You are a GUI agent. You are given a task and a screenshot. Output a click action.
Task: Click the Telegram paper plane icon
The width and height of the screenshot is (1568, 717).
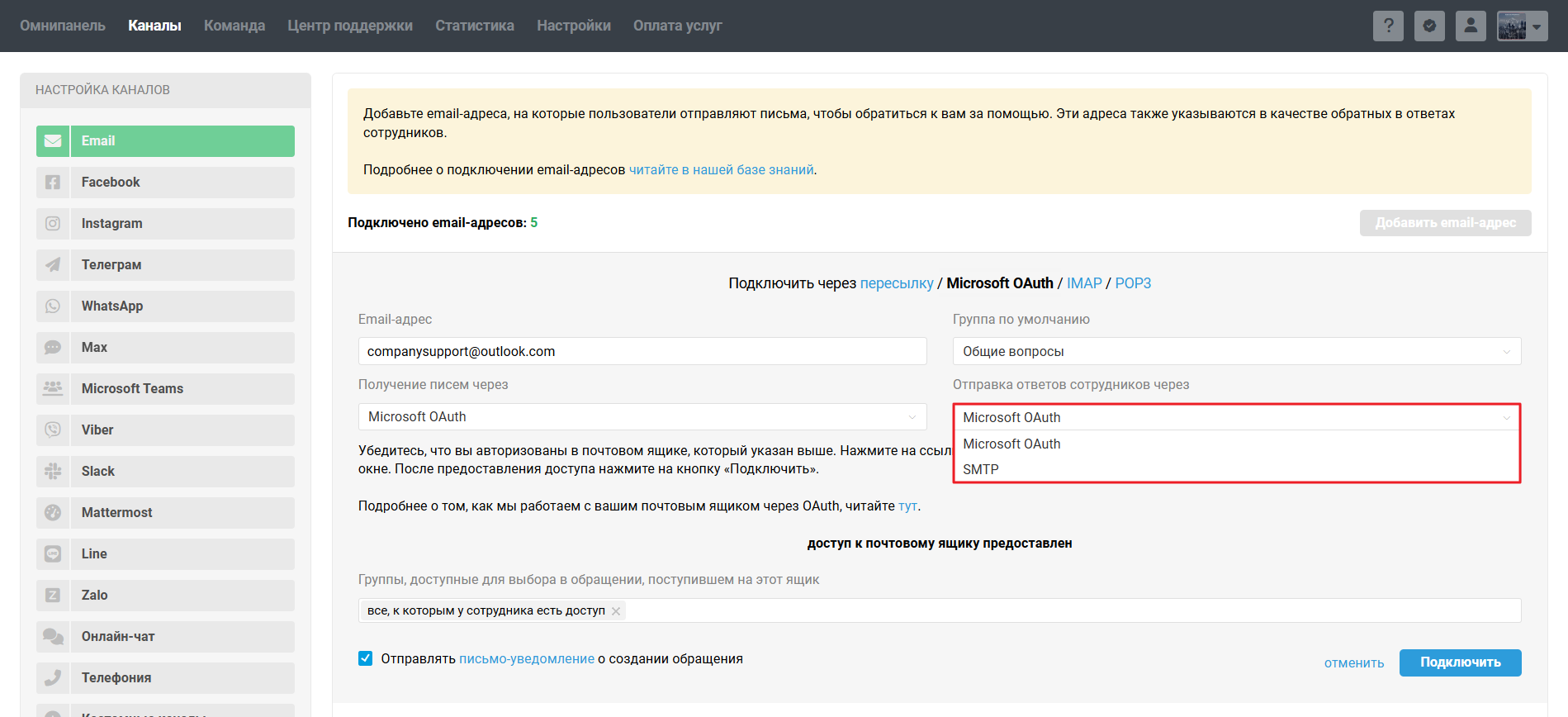point(53,265)
